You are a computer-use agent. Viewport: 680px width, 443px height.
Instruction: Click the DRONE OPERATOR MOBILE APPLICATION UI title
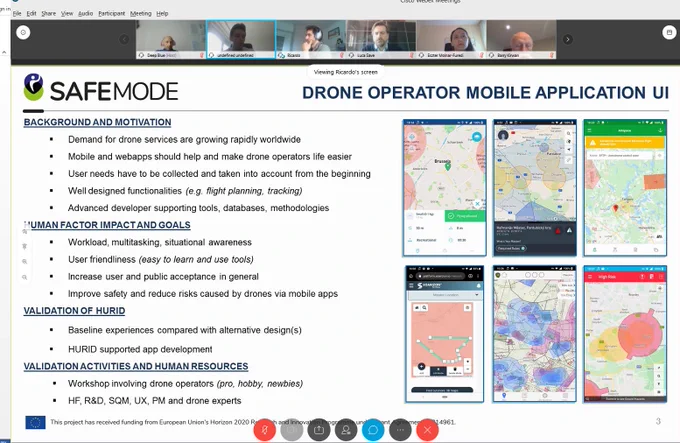click(x=485, y=93)
